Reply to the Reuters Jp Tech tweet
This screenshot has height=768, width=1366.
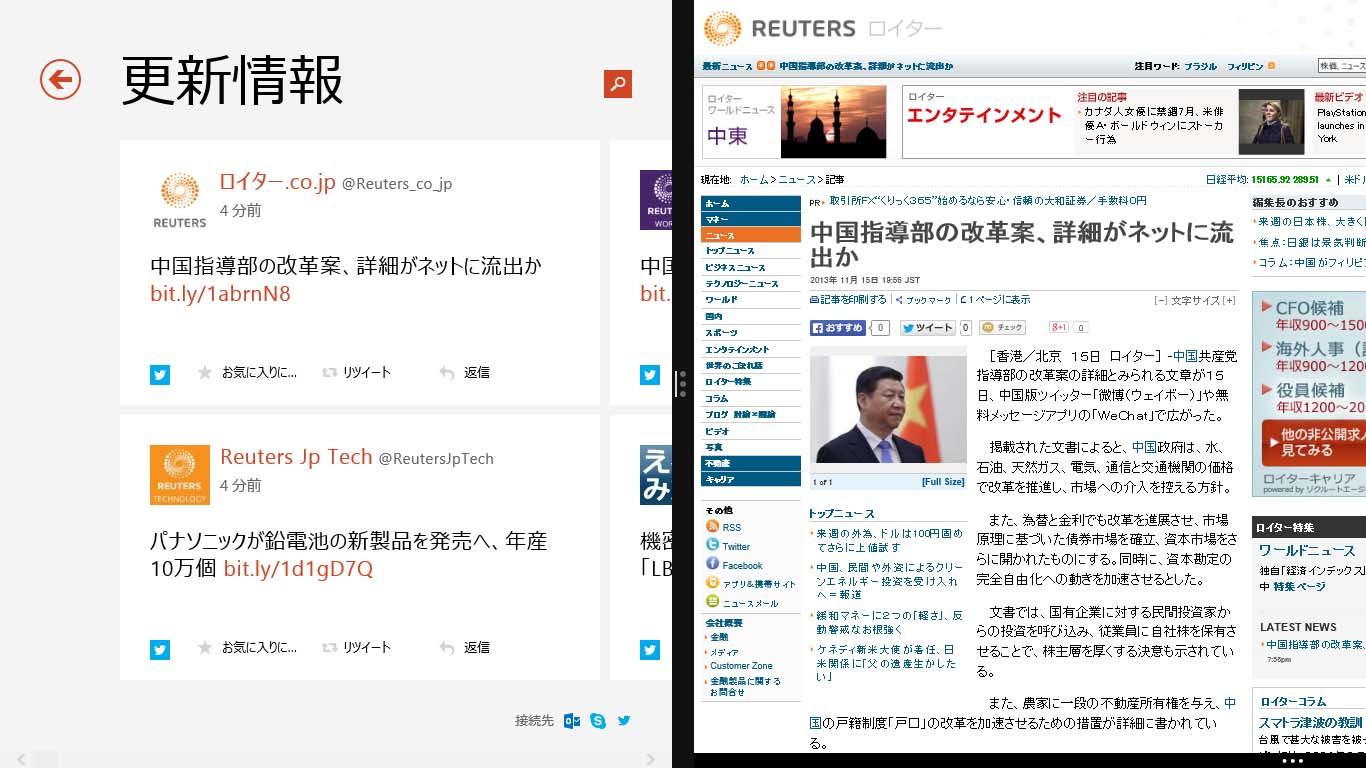tap(465, 647)
